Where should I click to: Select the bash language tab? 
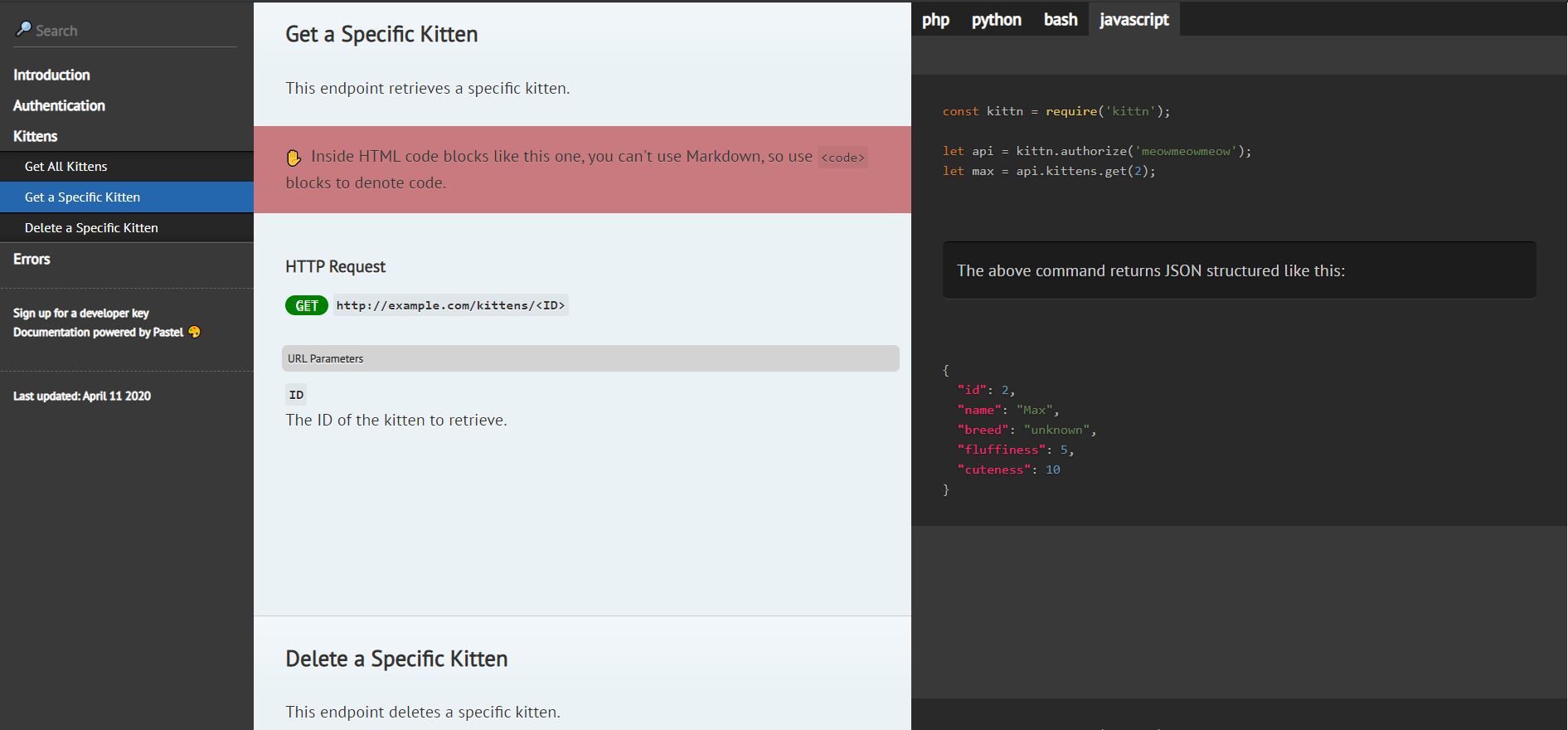coord(1061,19)
